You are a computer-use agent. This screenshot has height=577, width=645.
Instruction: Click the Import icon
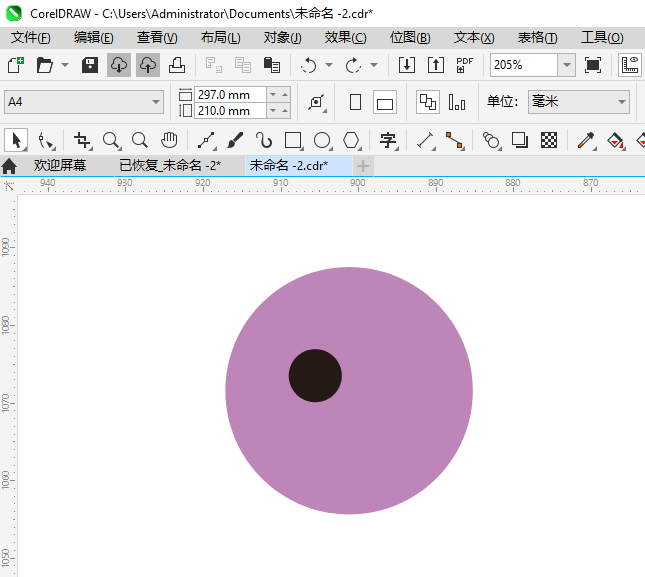[x=406, y=65]
